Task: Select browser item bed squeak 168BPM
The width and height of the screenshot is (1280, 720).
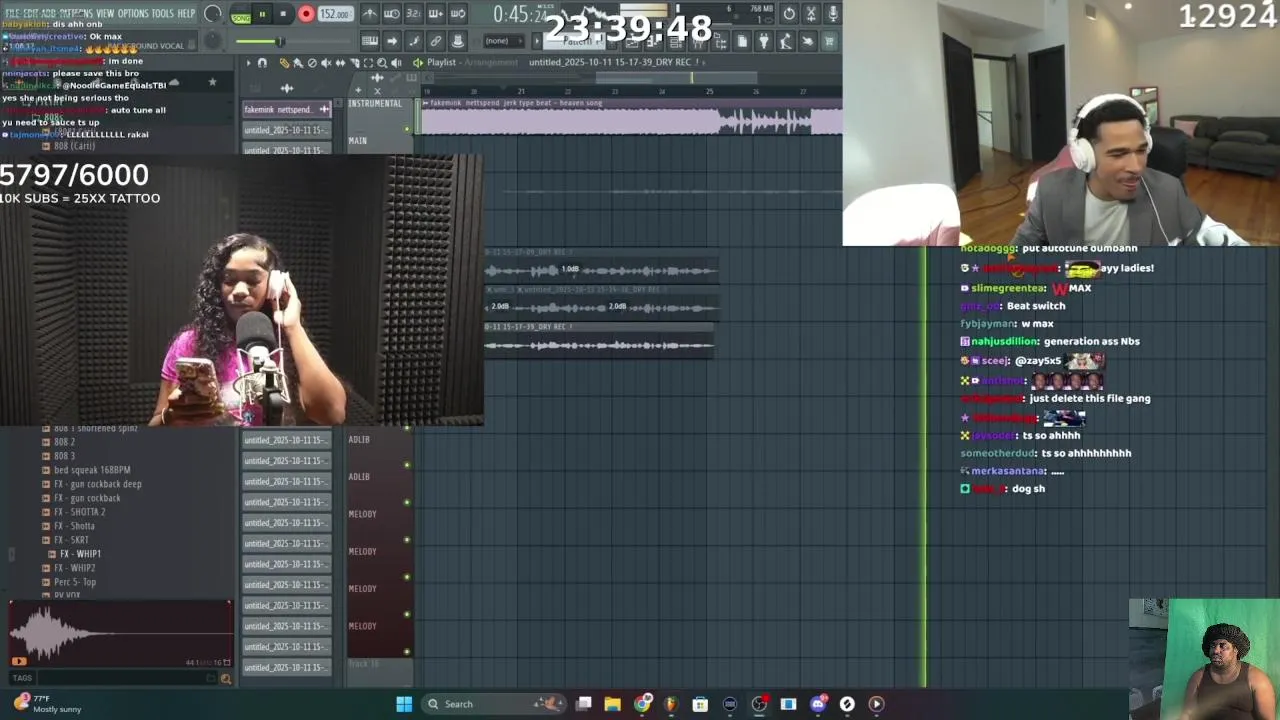Action: (x=92, y=470)
